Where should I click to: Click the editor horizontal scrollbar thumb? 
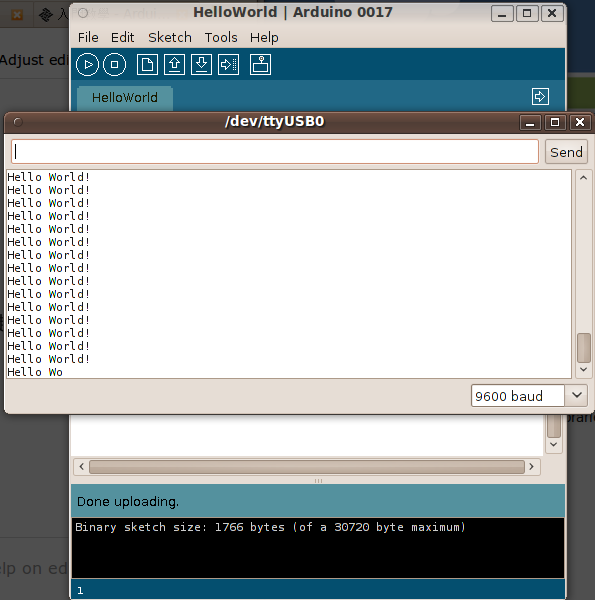point(306,467)
